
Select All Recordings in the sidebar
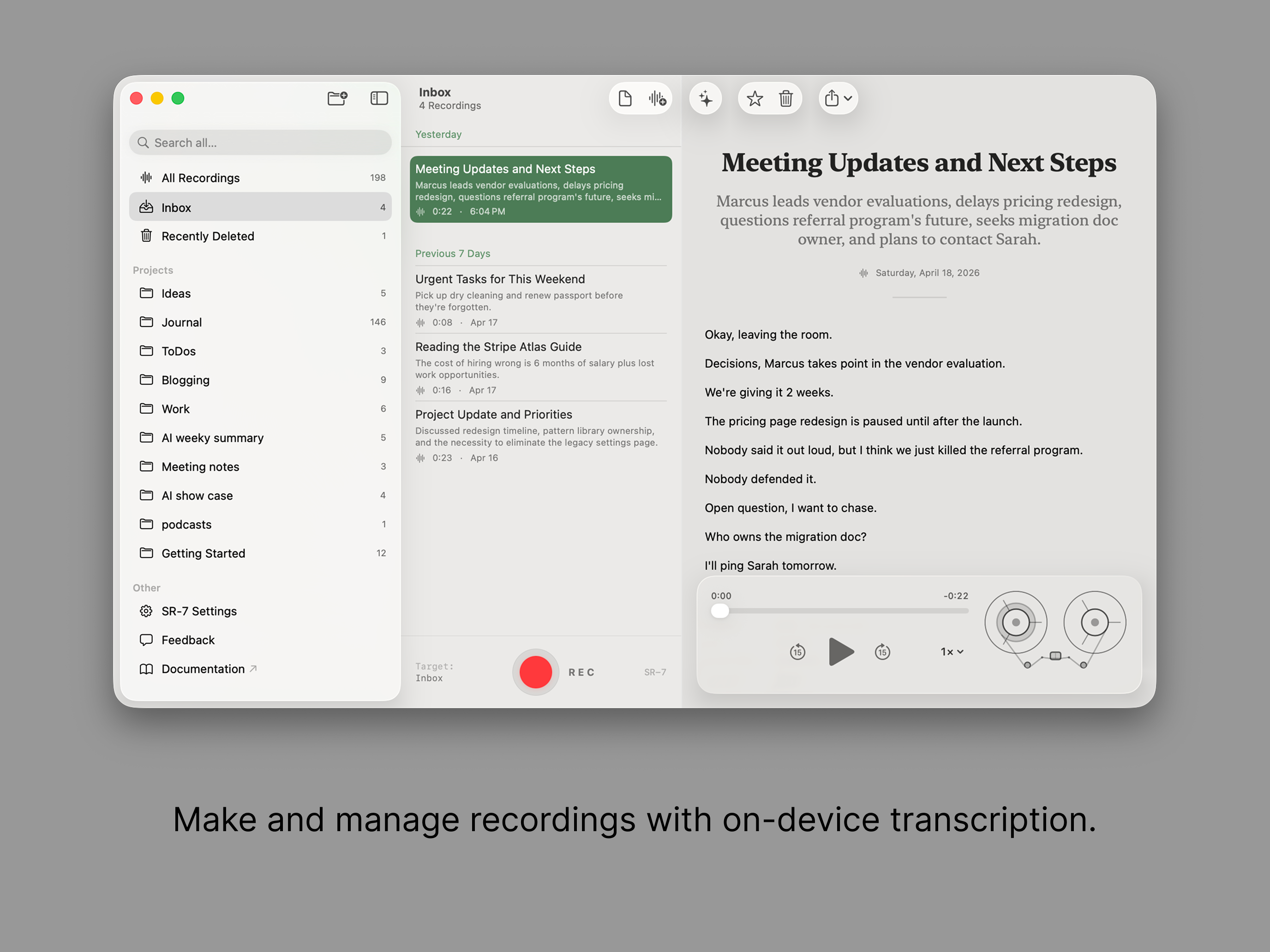(x=260, y=178)
